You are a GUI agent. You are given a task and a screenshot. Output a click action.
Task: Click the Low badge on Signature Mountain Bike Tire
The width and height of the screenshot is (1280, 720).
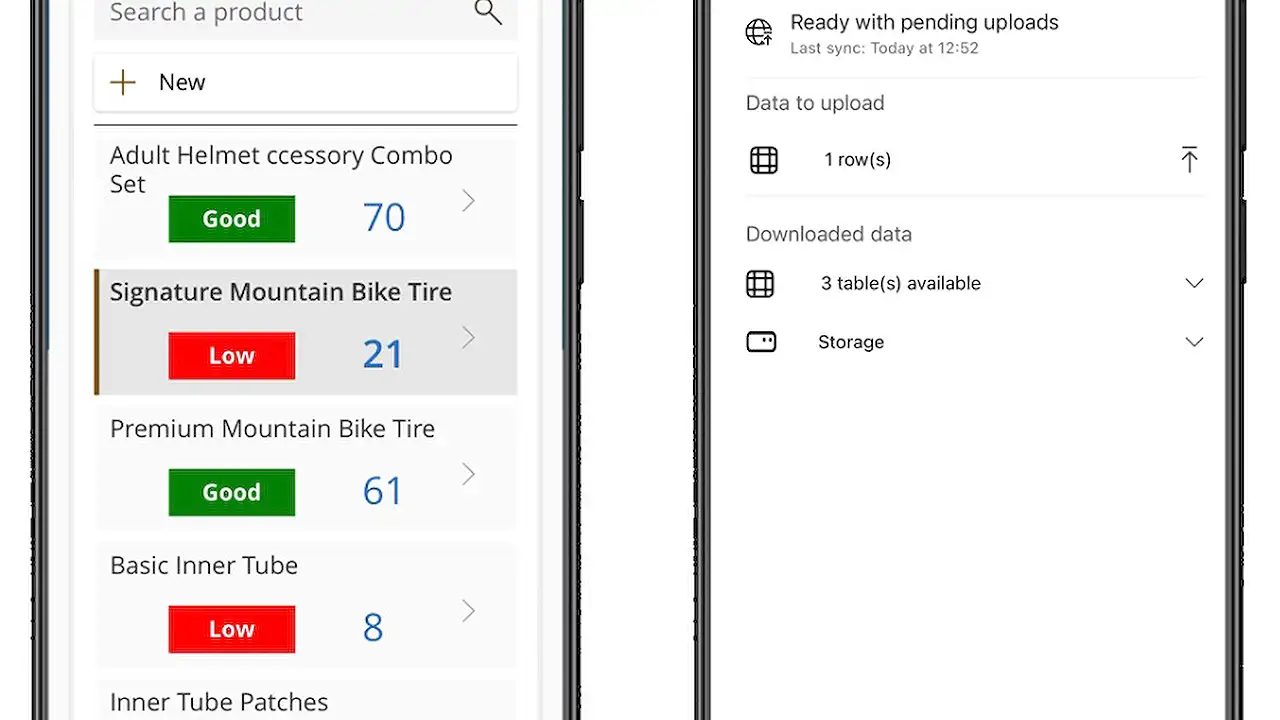pyautogui.click(x=231, y=356)
